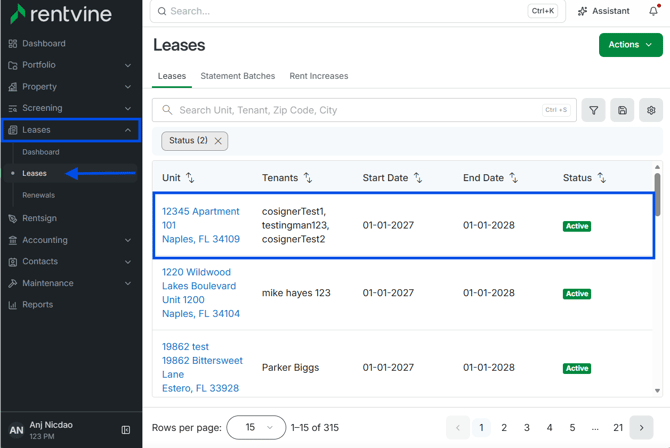Switch to Statement Batches tab

point(238,76)
